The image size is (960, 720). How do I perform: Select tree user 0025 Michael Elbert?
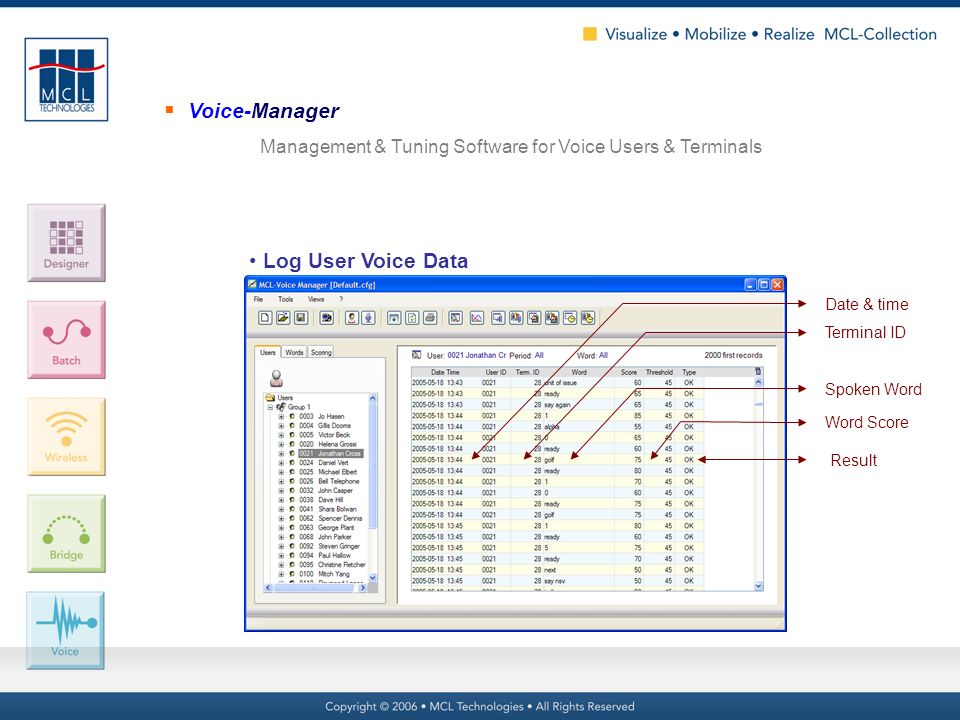(328, 472)
